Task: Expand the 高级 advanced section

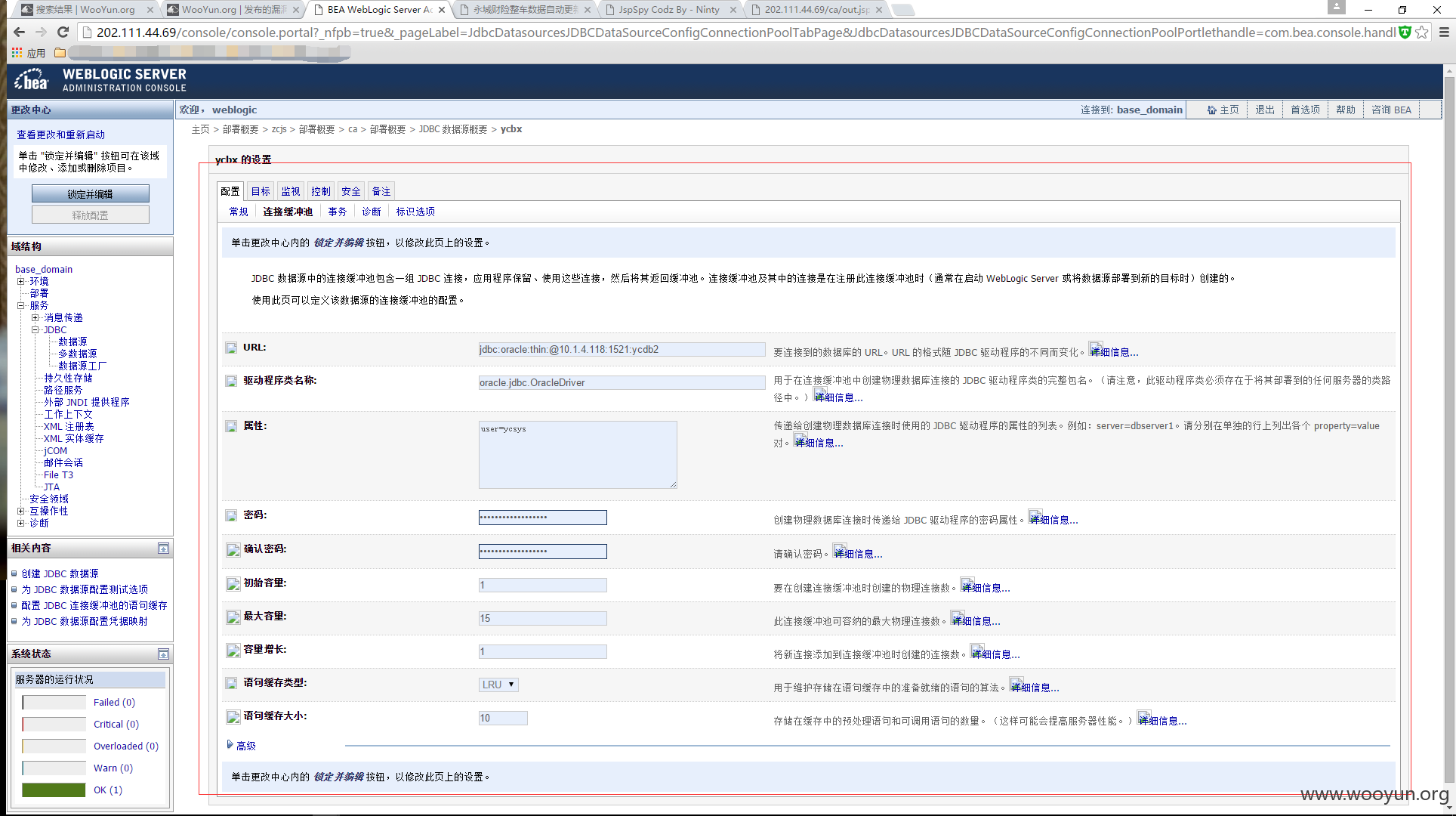Action: pyautogui.click(x=242, y=746)
